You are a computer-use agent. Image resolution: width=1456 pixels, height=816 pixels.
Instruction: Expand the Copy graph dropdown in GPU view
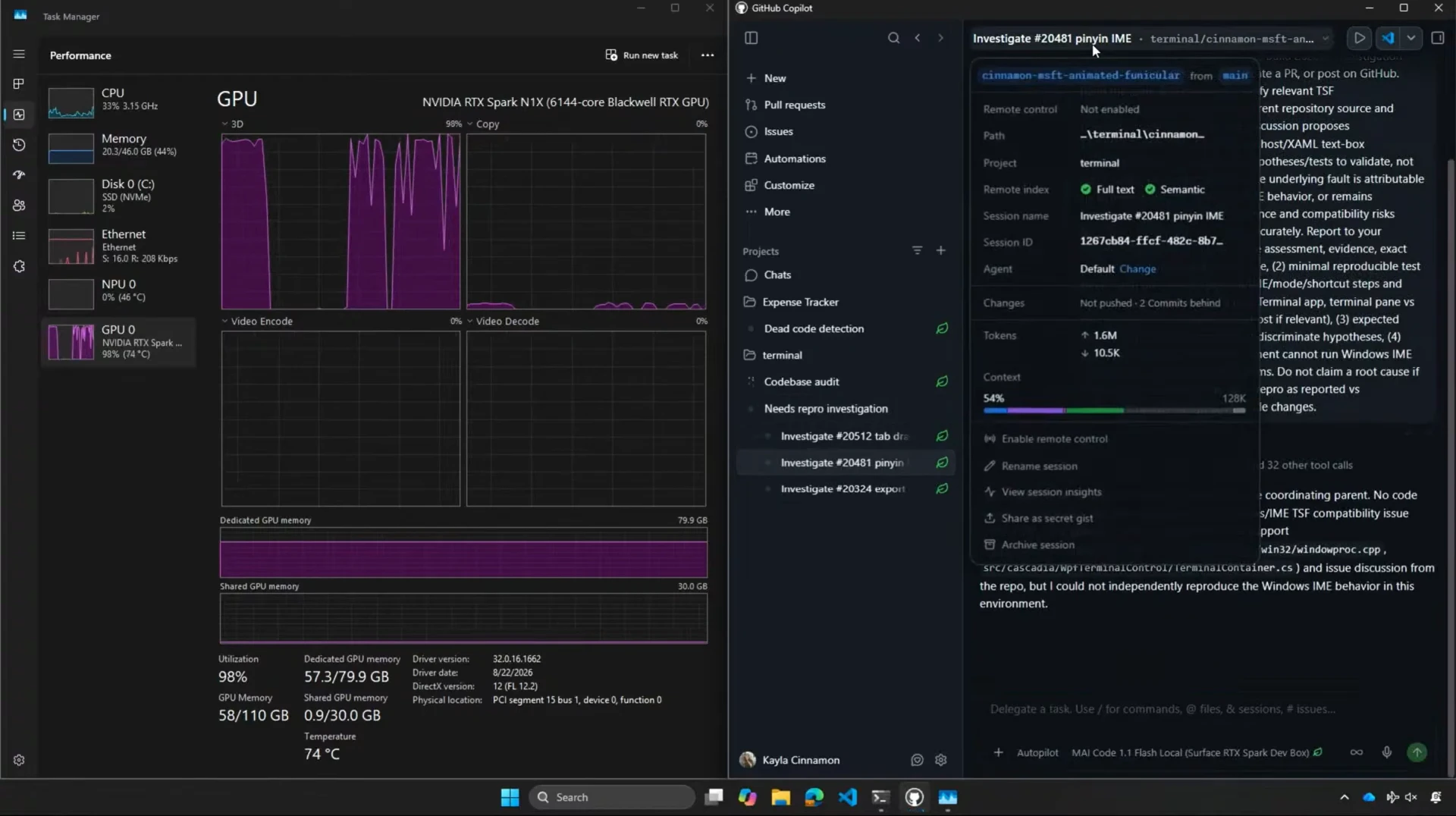[470, 124]
